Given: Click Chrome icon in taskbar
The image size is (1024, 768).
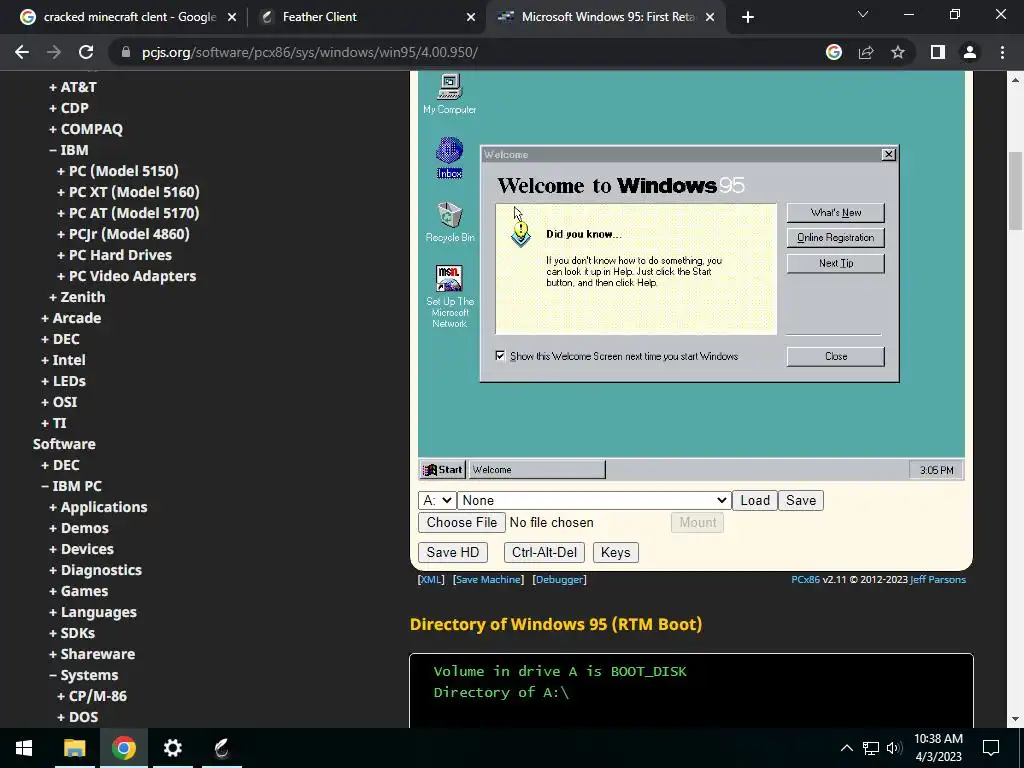Looking at the screenshot, I should click(x=123, y=748).
